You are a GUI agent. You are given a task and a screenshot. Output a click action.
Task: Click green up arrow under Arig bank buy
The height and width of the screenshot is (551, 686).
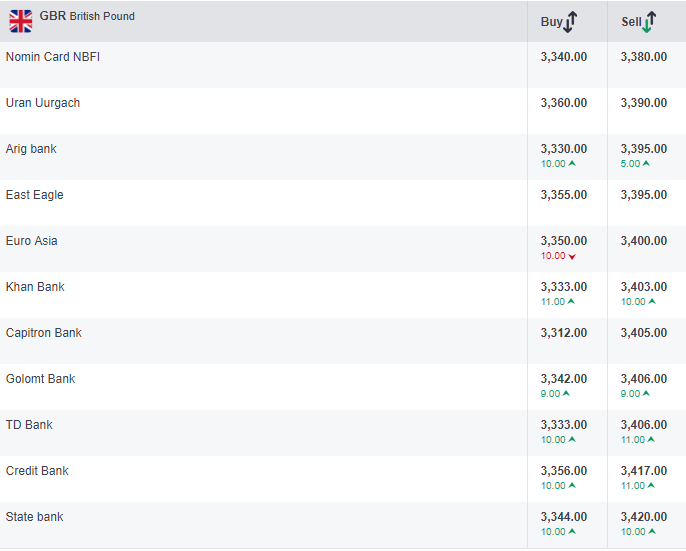[x=572, y=164]
